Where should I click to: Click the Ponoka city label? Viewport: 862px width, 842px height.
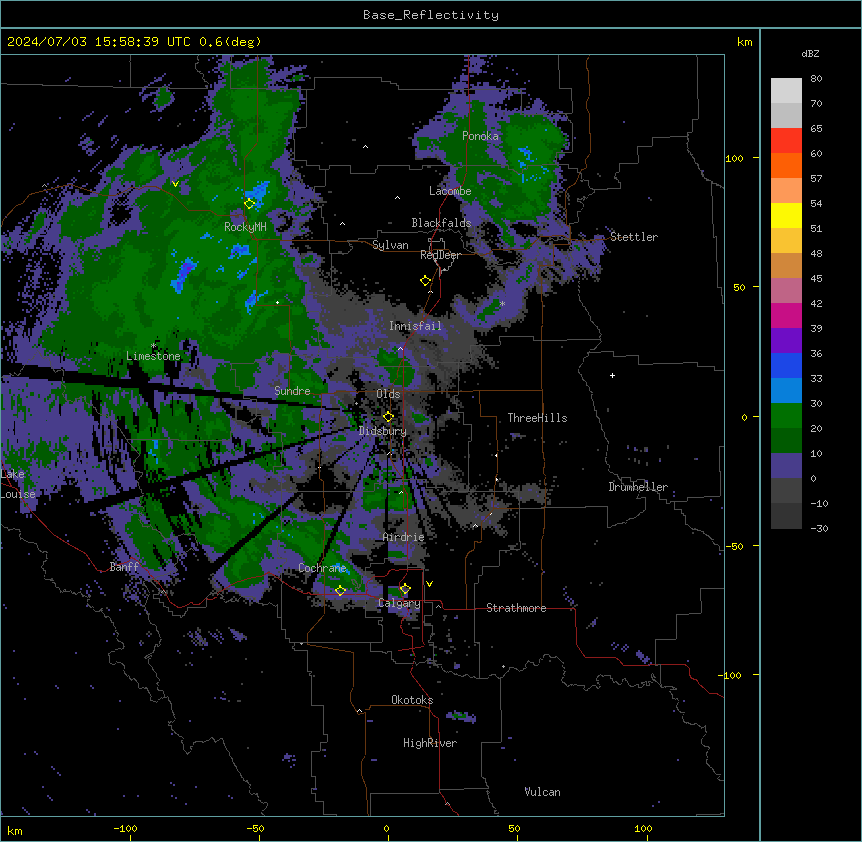[480, 136]
